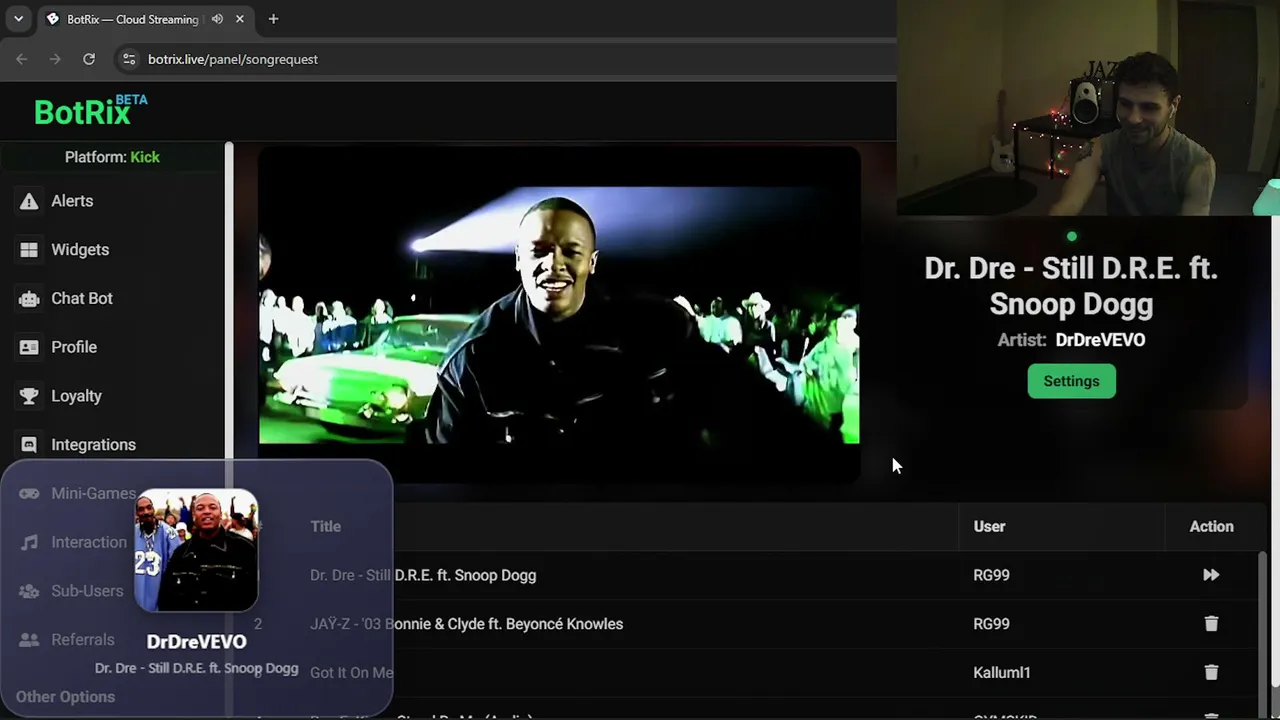
Task: Open the song request Settings button
Action: coord(1071,381)
